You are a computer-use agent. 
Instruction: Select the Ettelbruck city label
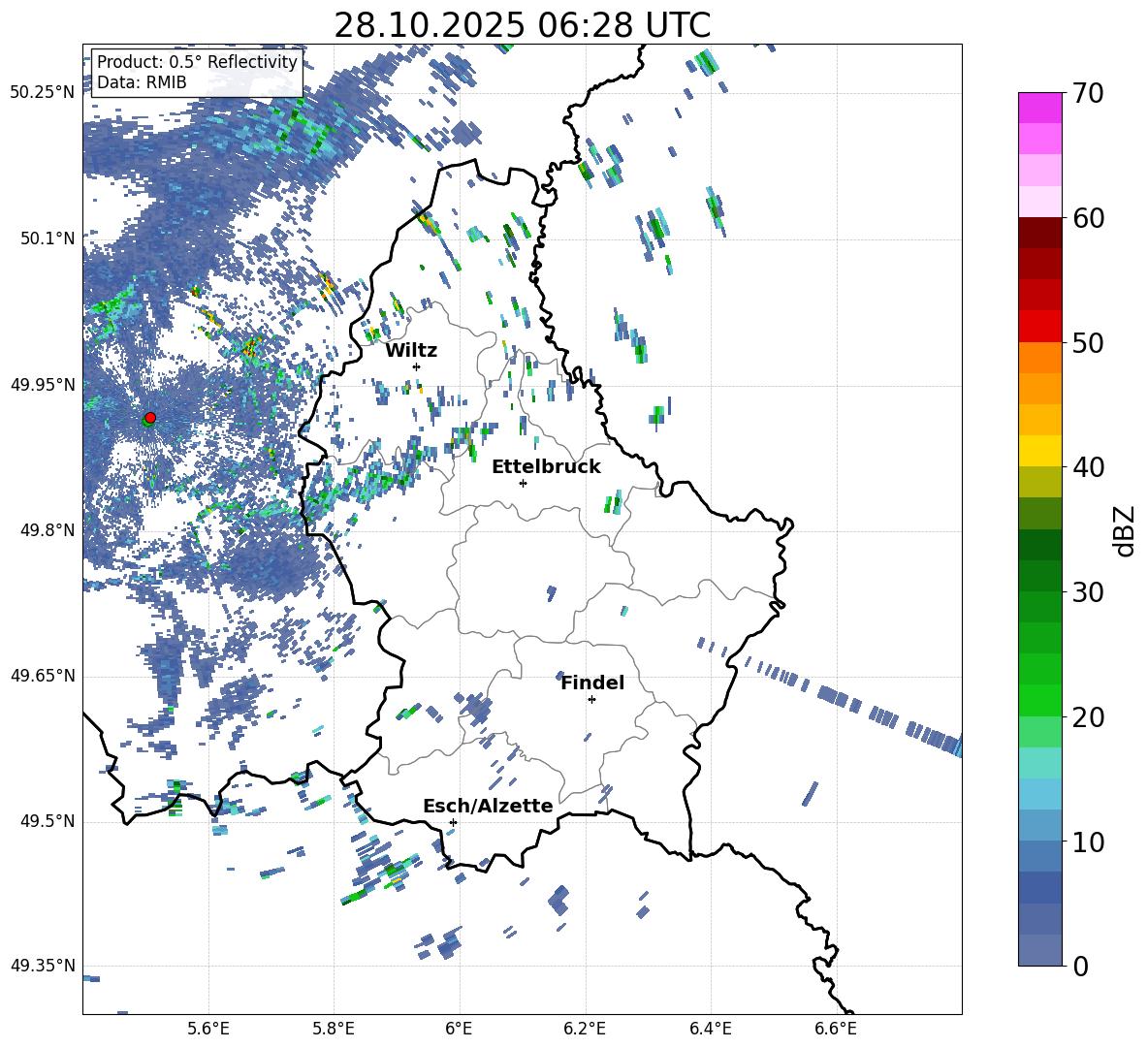[x=546, y=466]
